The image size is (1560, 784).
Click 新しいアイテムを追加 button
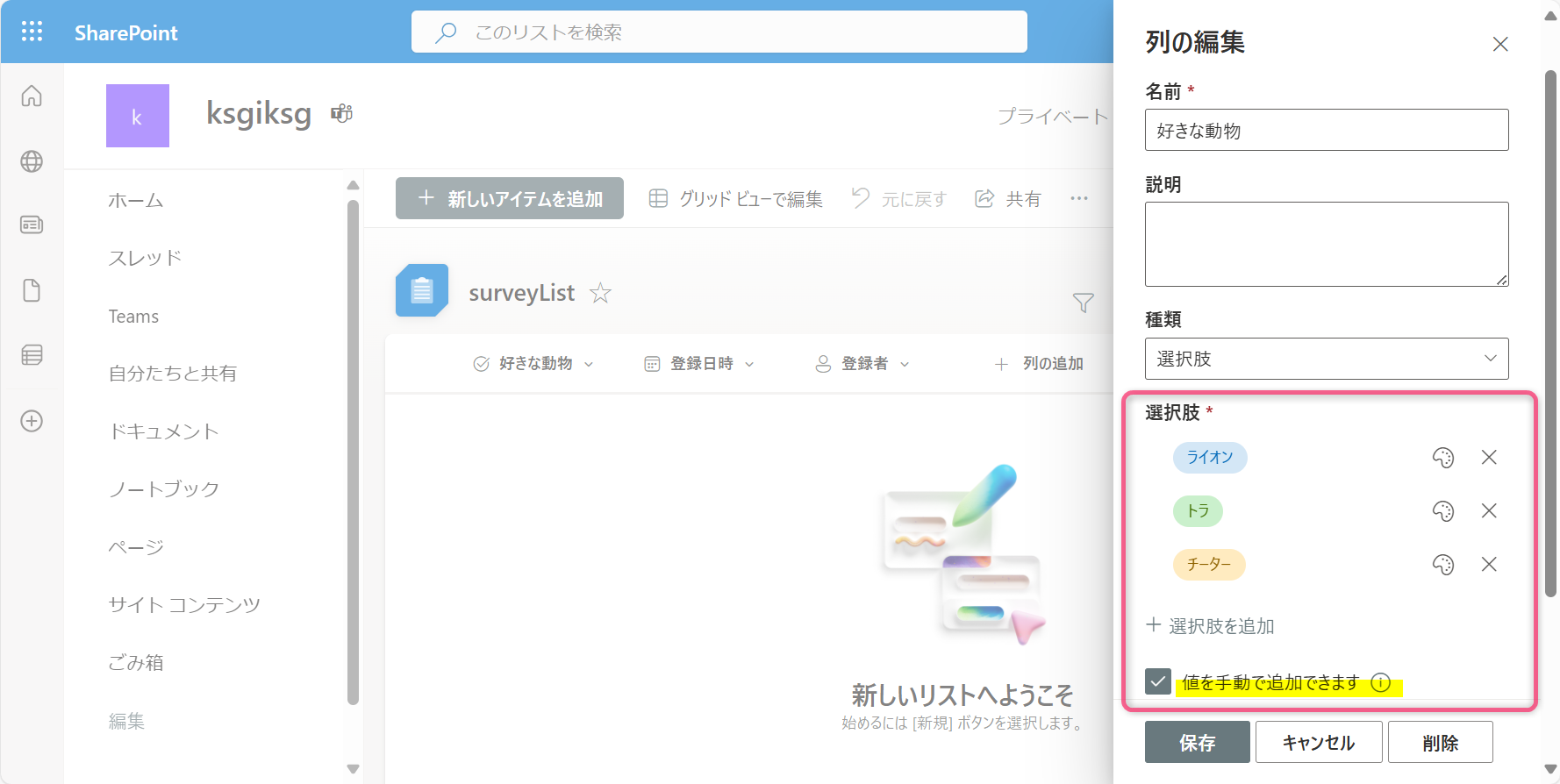(510, 198)
